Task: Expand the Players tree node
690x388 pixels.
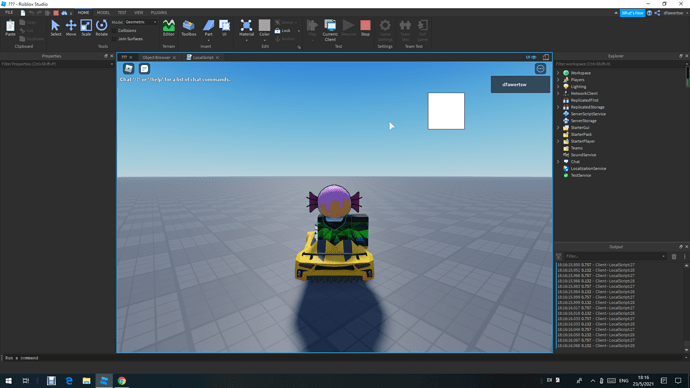Action: pos(558,80)
